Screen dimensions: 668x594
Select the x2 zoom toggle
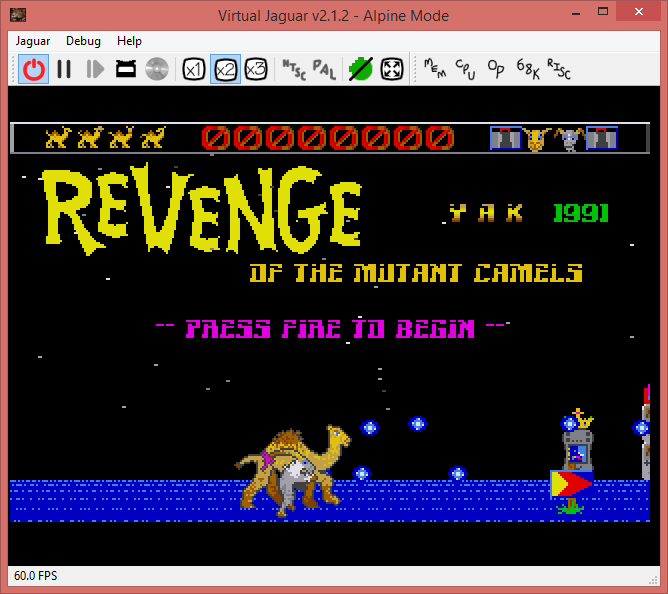tap(225, 69)
